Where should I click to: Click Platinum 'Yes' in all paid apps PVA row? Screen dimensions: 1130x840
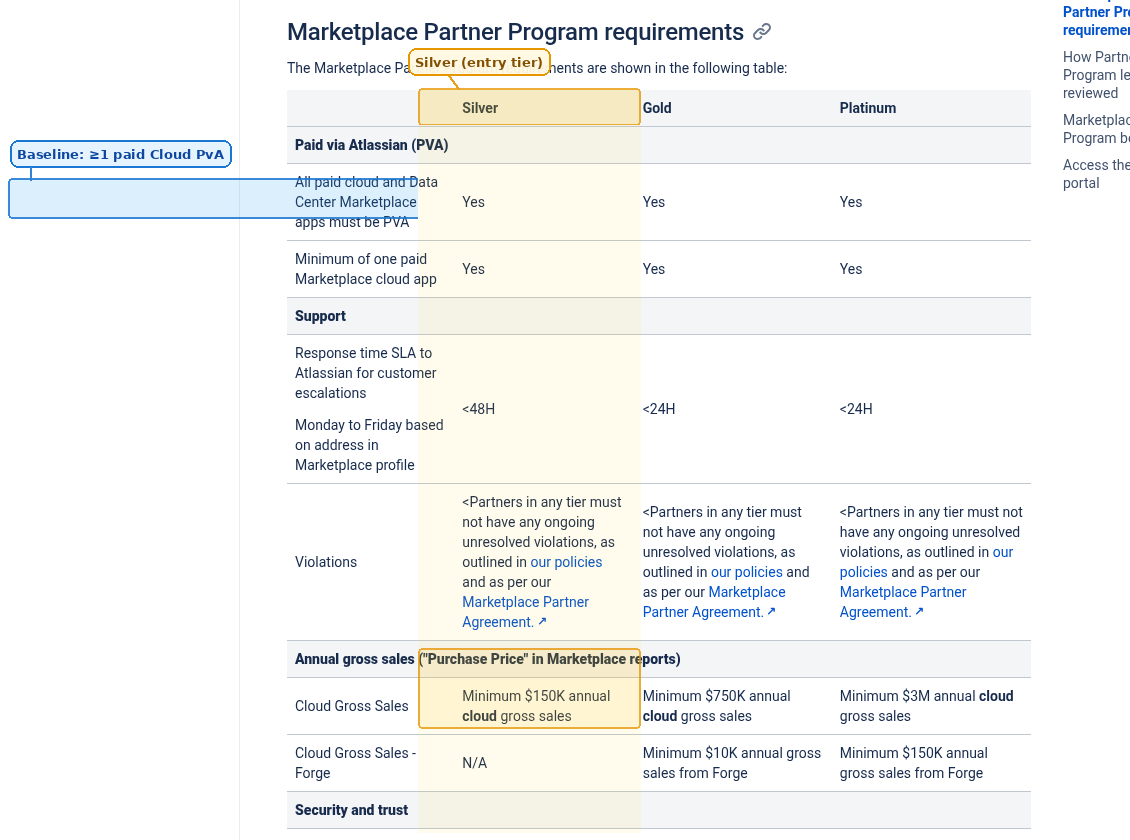(850, 202)
